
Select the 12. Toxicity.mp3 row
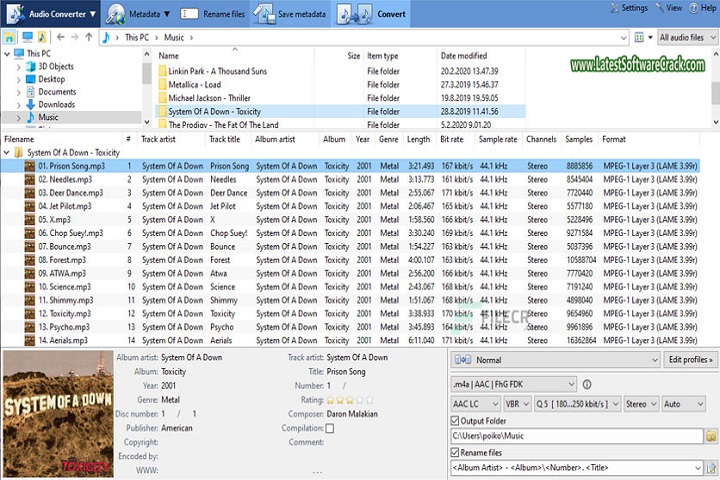350,314
